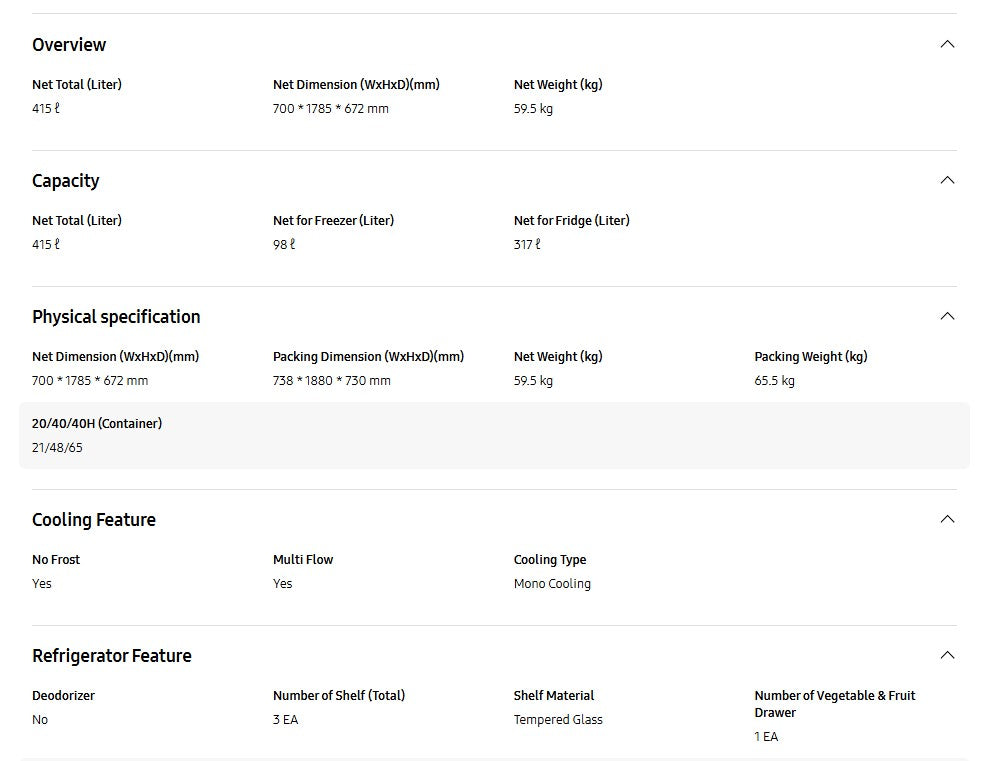Screen dimensions: 999x761
Task: Click the Net for Freezer (Liter) label
Action: point(333,221)
